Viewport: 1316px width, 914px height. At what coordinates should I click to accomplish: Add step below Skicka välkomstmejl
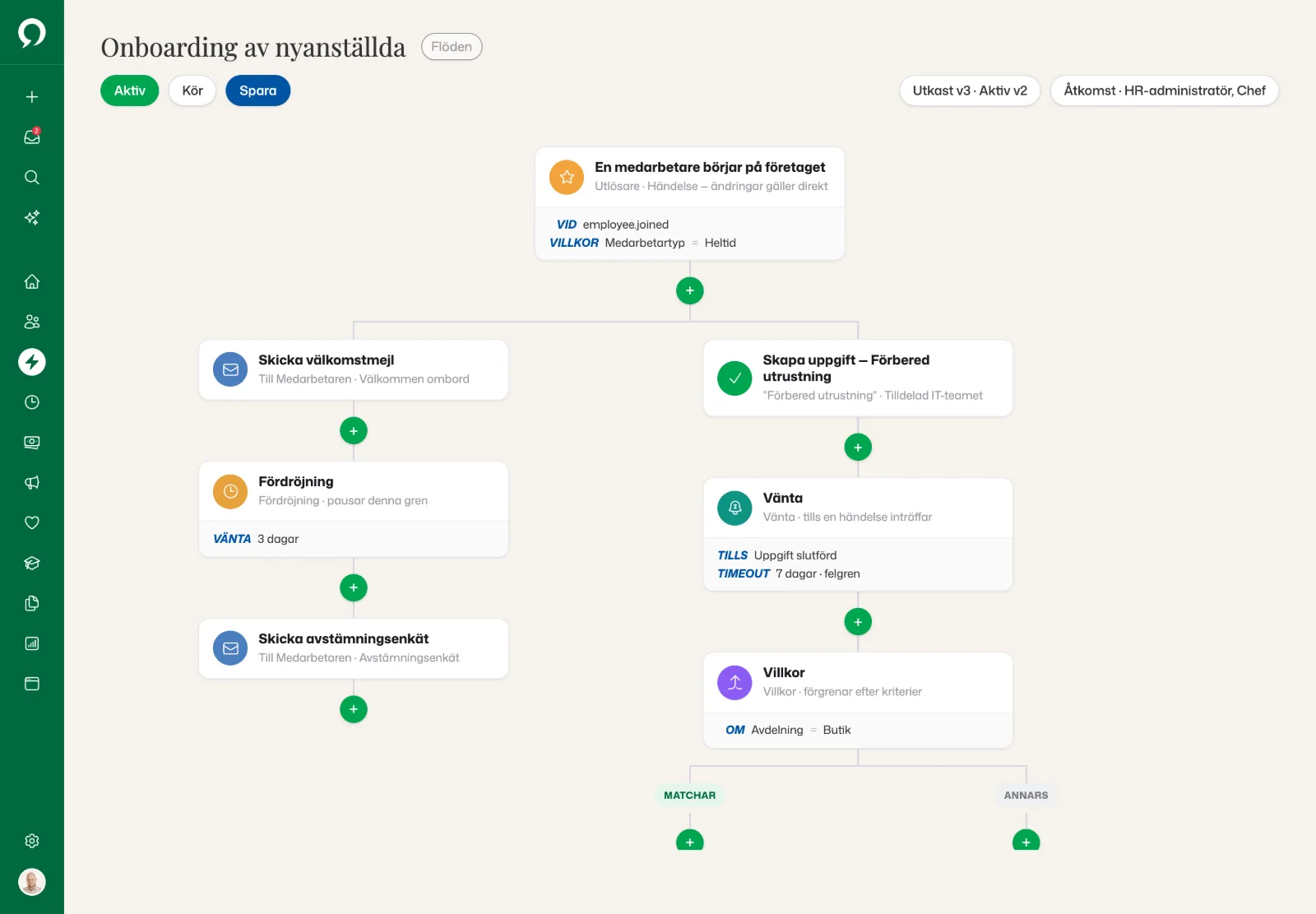(354, 430)
